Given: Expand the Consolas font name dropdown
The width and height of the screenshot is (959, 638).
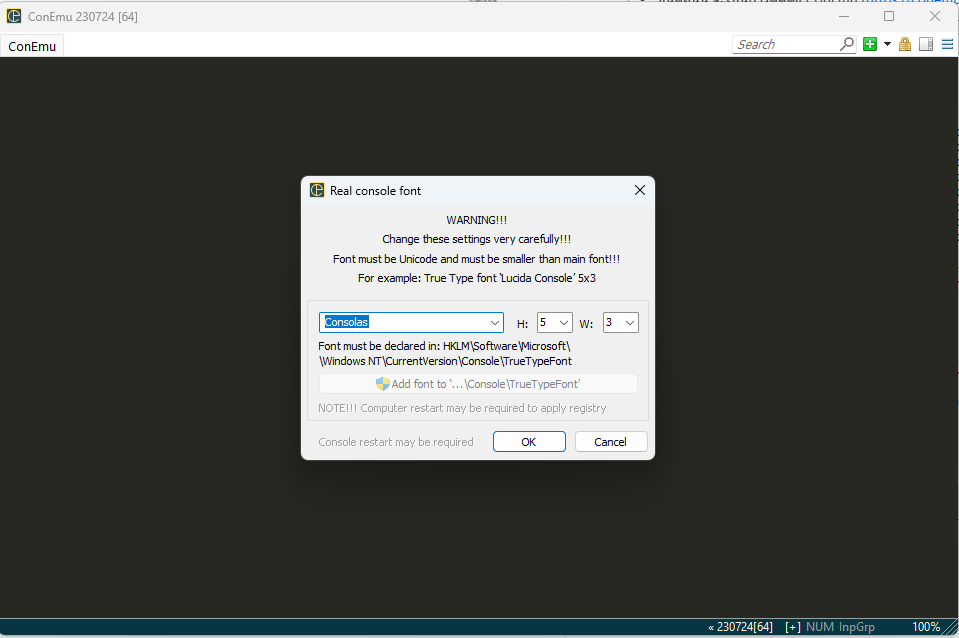Looking at the screenshot, I should point(495,323).
